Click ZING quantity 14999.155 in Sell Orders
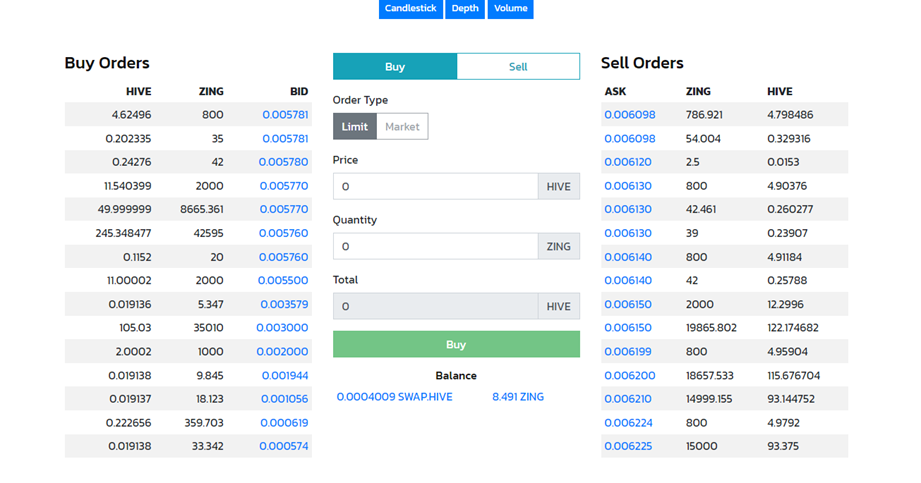The image size is (921, 483). pos(709,399)
